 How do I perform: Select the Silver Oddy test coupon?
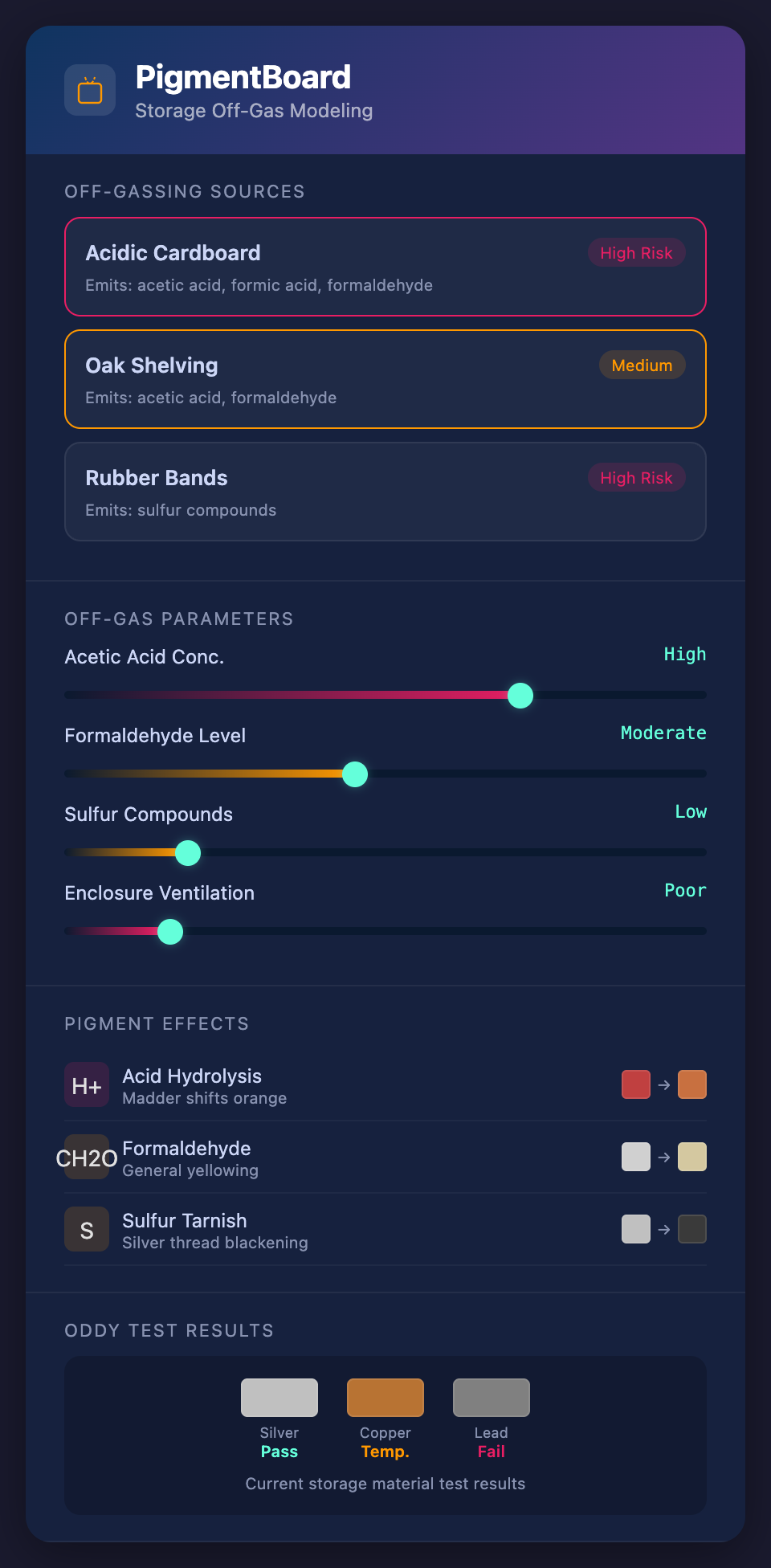click(279, 1398)
